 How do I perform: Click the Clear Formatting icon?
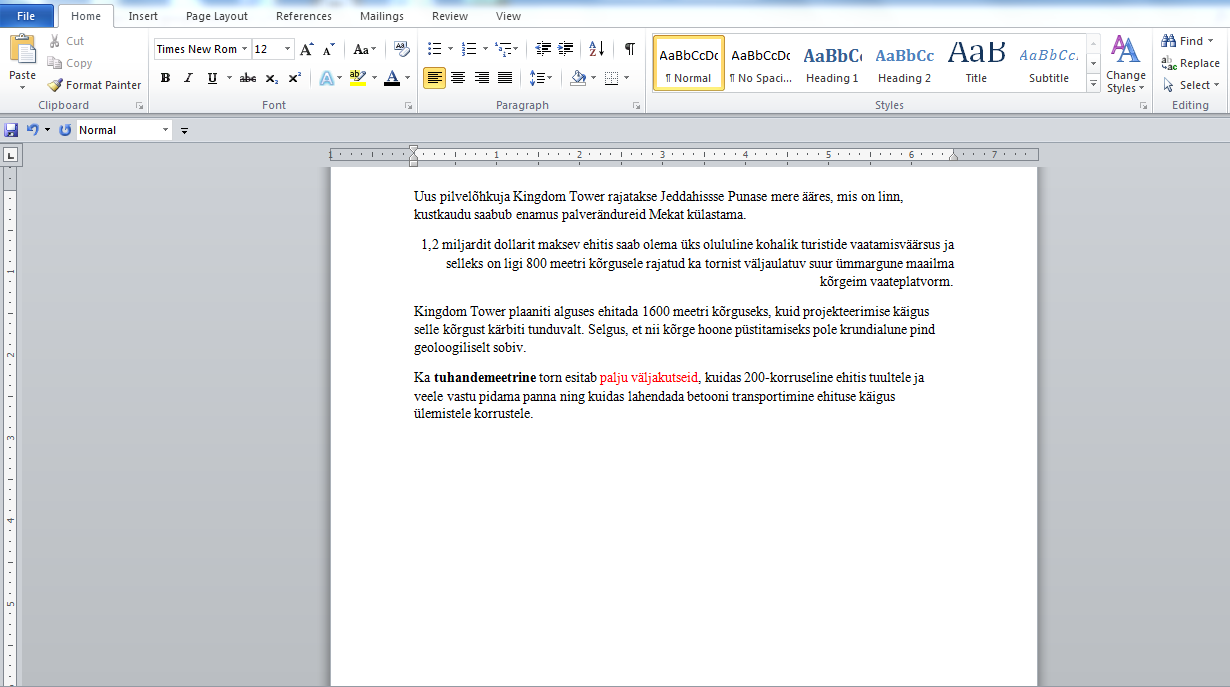tap(402, 49)
